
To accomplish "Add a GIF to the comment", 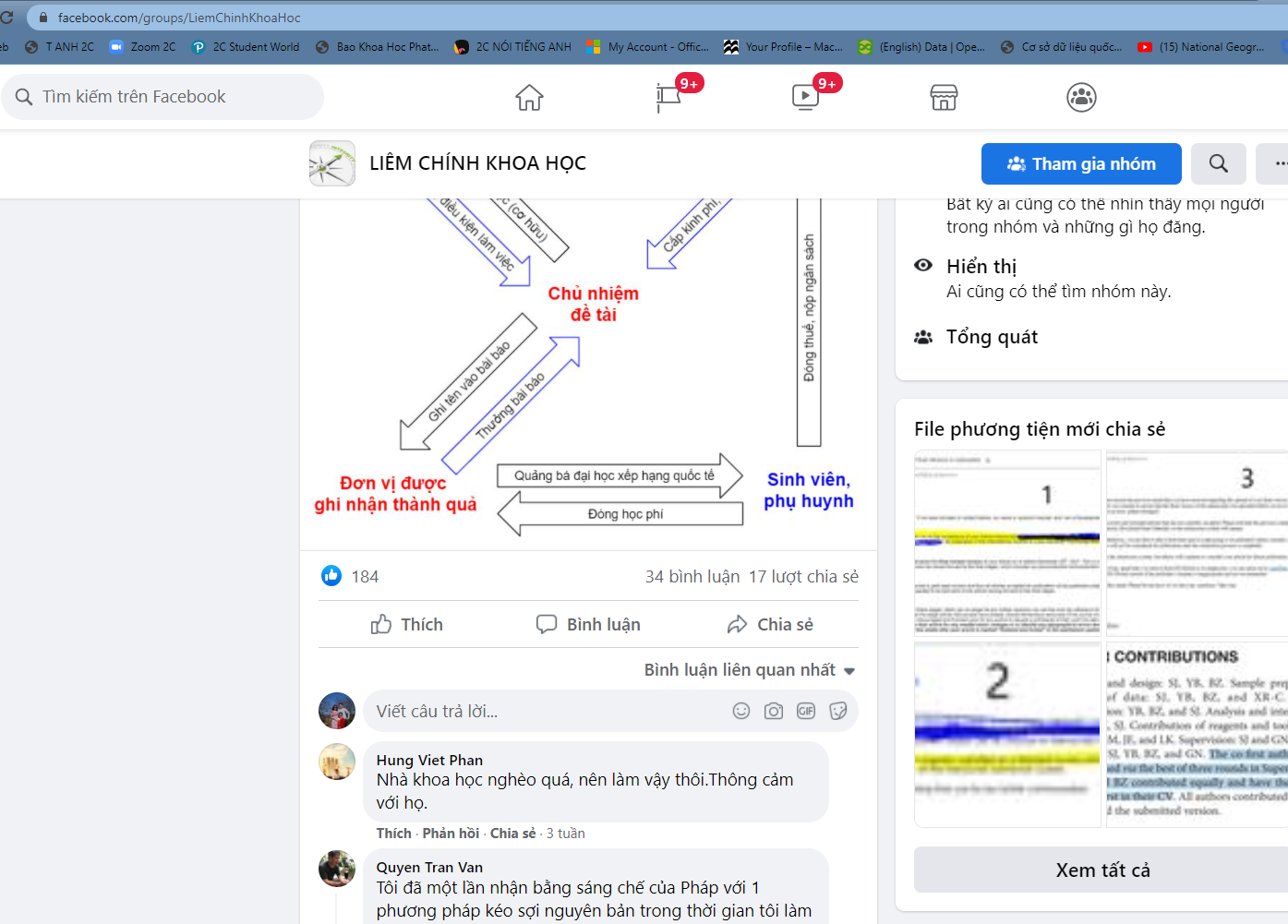I will pyautogui.click(x=806, y=711).
